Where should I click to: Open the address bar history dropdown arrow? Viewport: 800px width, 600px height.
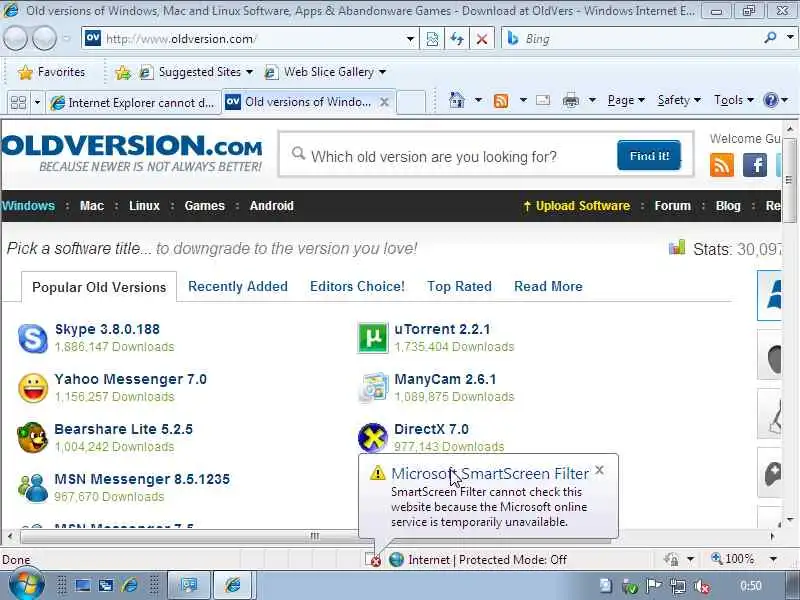tap(410, 39)
